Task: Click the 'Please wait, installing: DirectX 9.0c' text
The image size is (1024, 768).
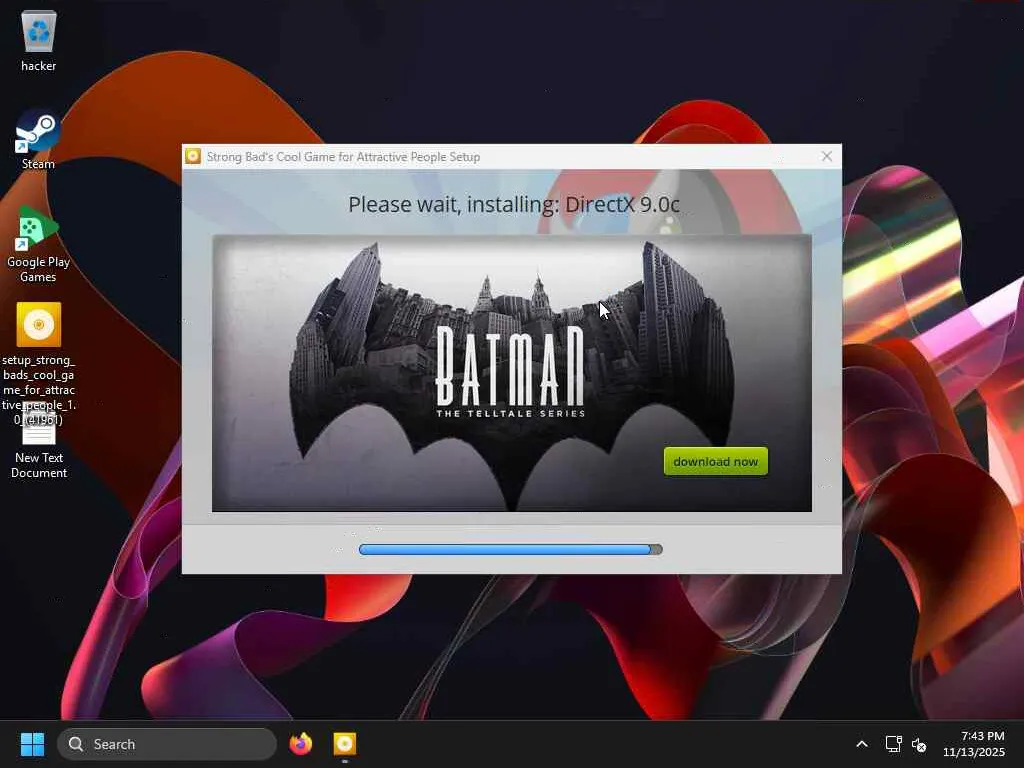Action: click(x=514, y=204)
